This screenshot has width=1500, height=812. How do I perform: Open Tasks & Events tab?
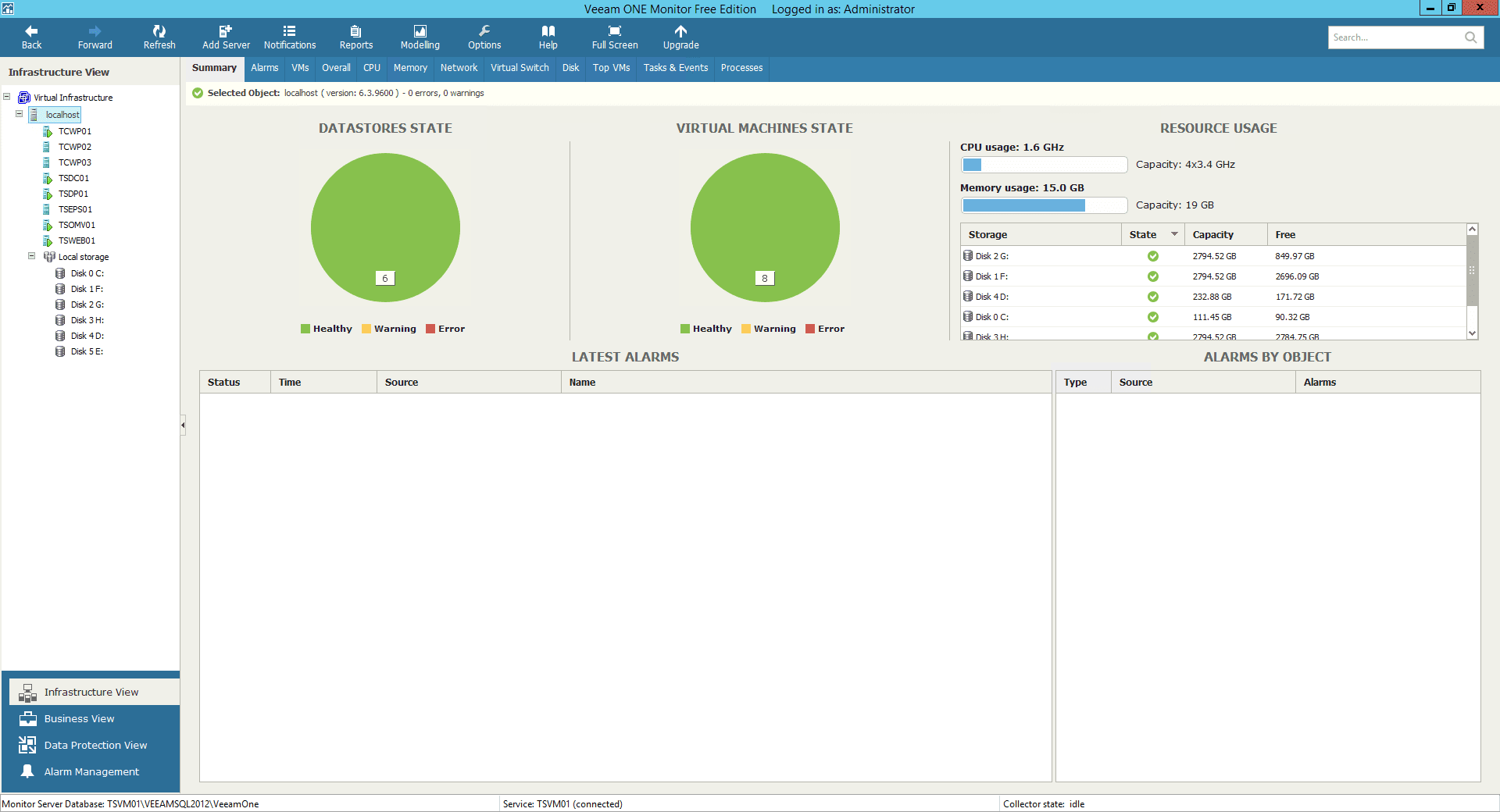coord(676,68)
